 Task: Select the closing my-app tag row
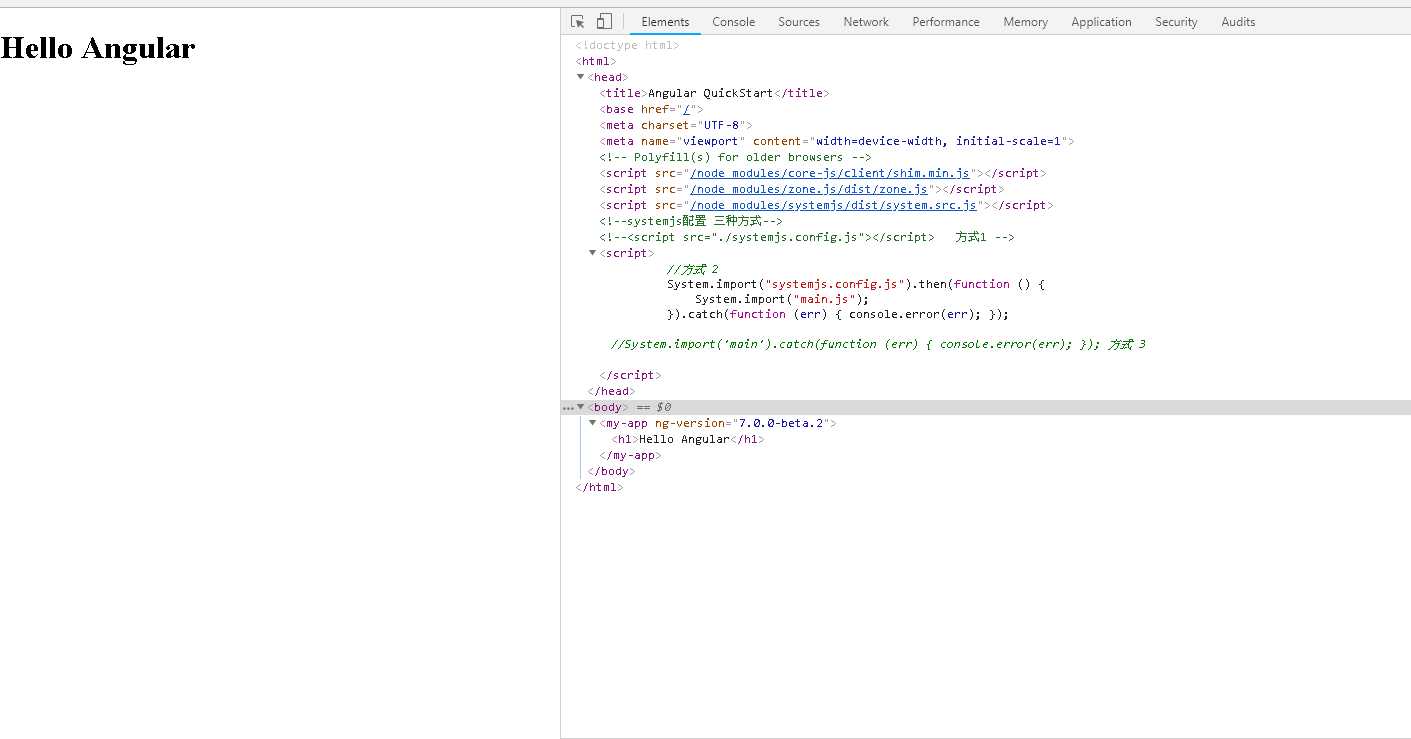coord(630,455)
